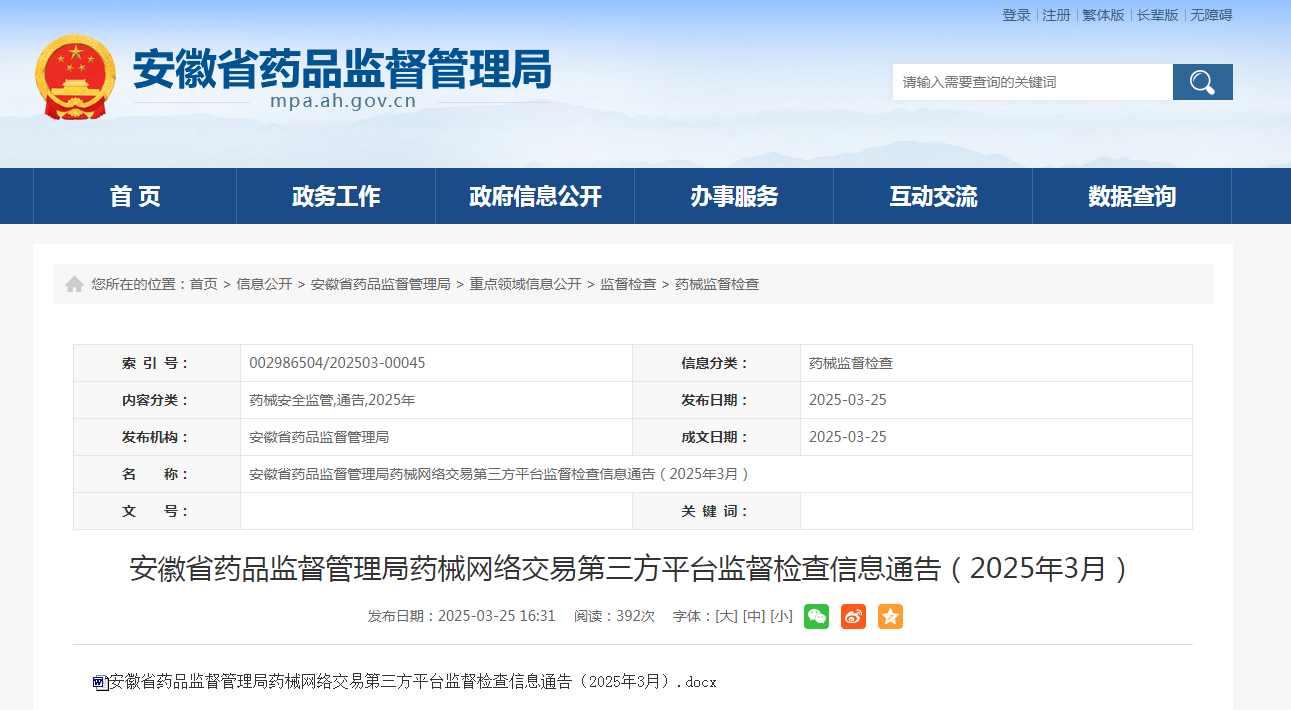The width and height of the screenshot is (1291, 710).
Task: Click the orange star favorites icon
Action: 890,616
